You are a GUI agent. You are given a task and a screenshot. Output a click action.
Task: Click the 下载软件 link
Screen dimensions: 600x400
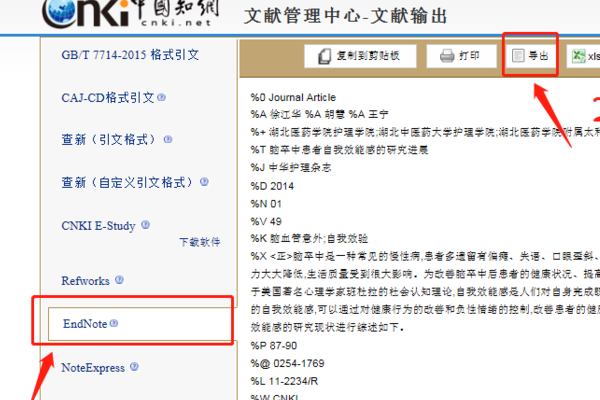[x=200, y=242]
